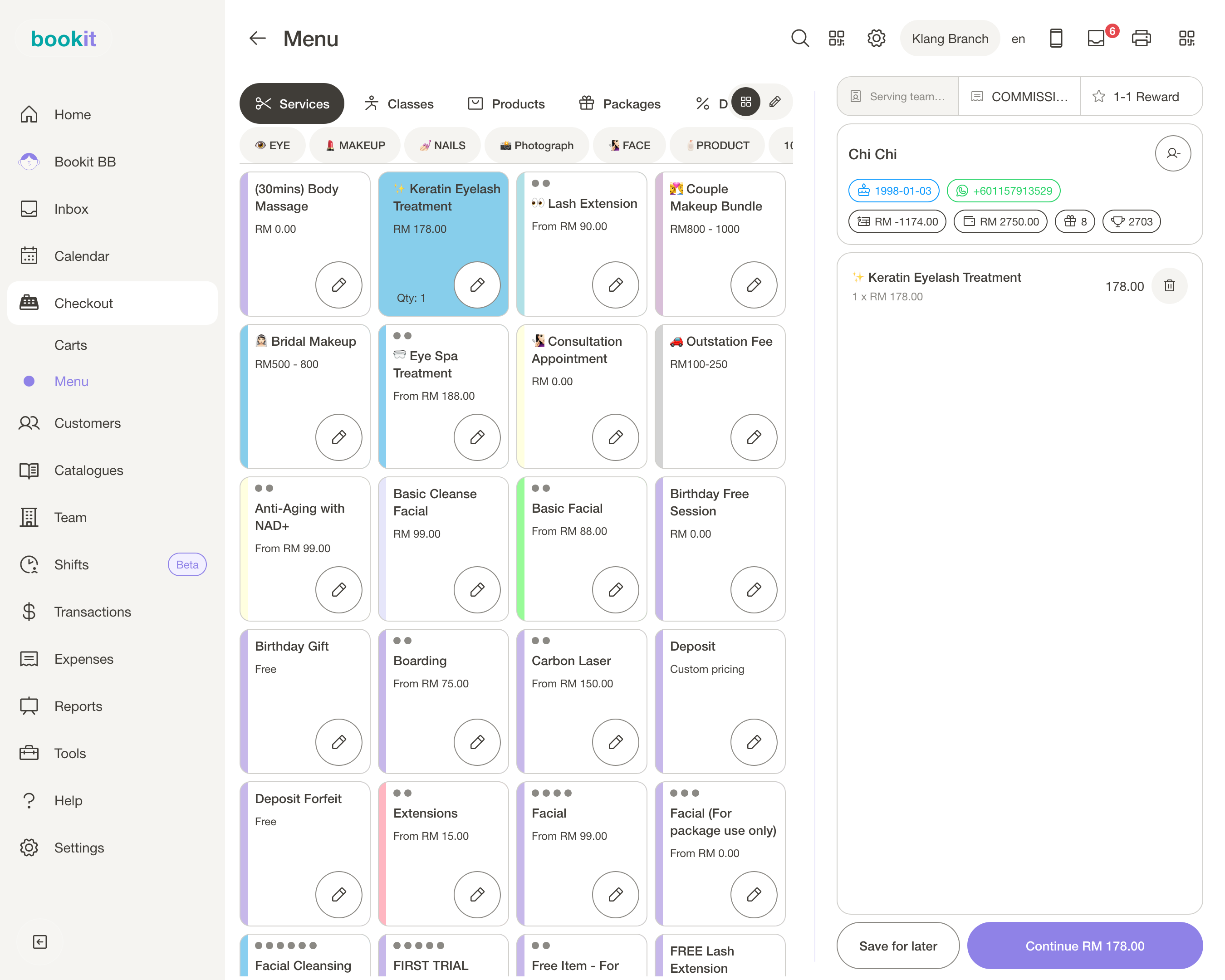Switch to the Classes tab

[x=399, y=103]
